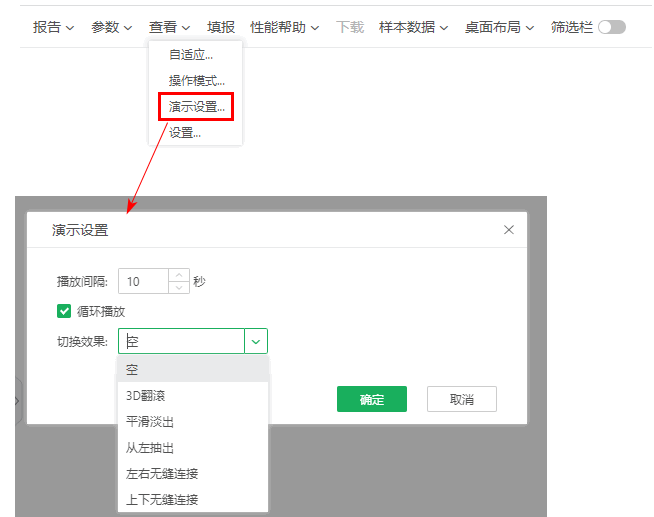Select 空 option in dropdown list
The width and height of the screenshot is (654, 517).
click(193, 369)
